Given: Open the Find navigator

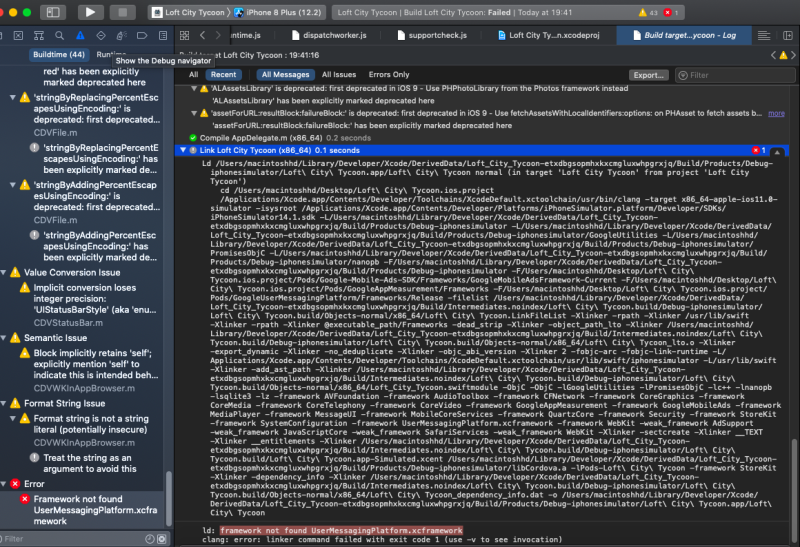Looking at the screenshot, I should [60, 35].
